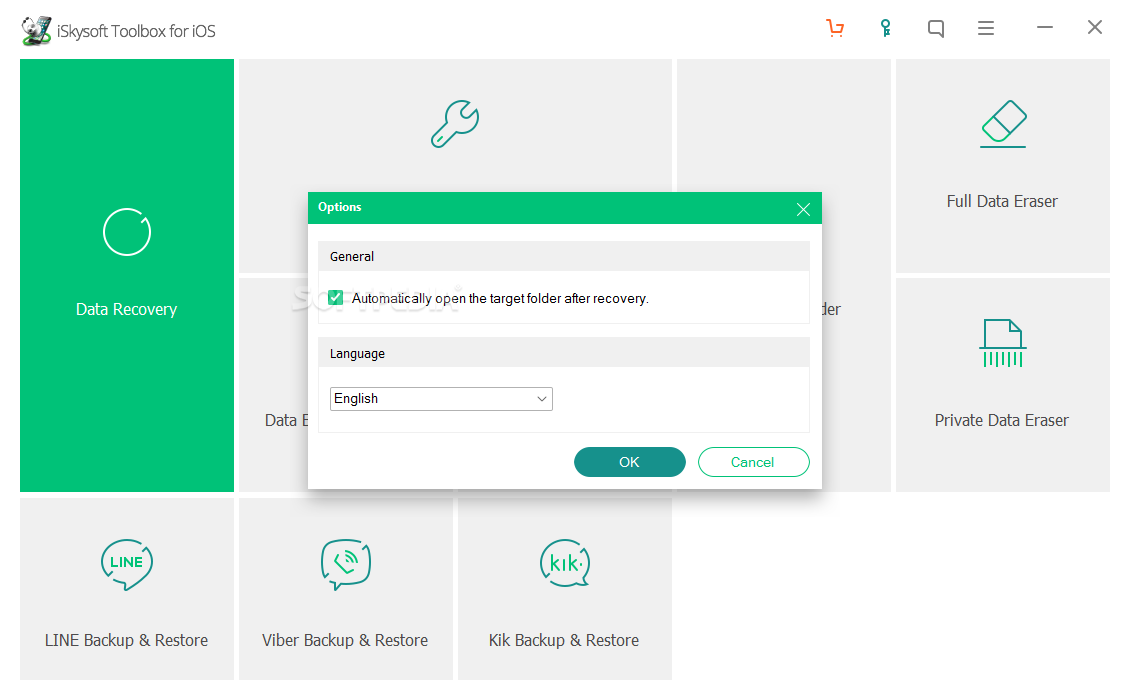Image resolution: width=1130 pixels, height=680 pixels.
Task: Click the language dropdown chevron arrow
Action: (x=542, y=399)
